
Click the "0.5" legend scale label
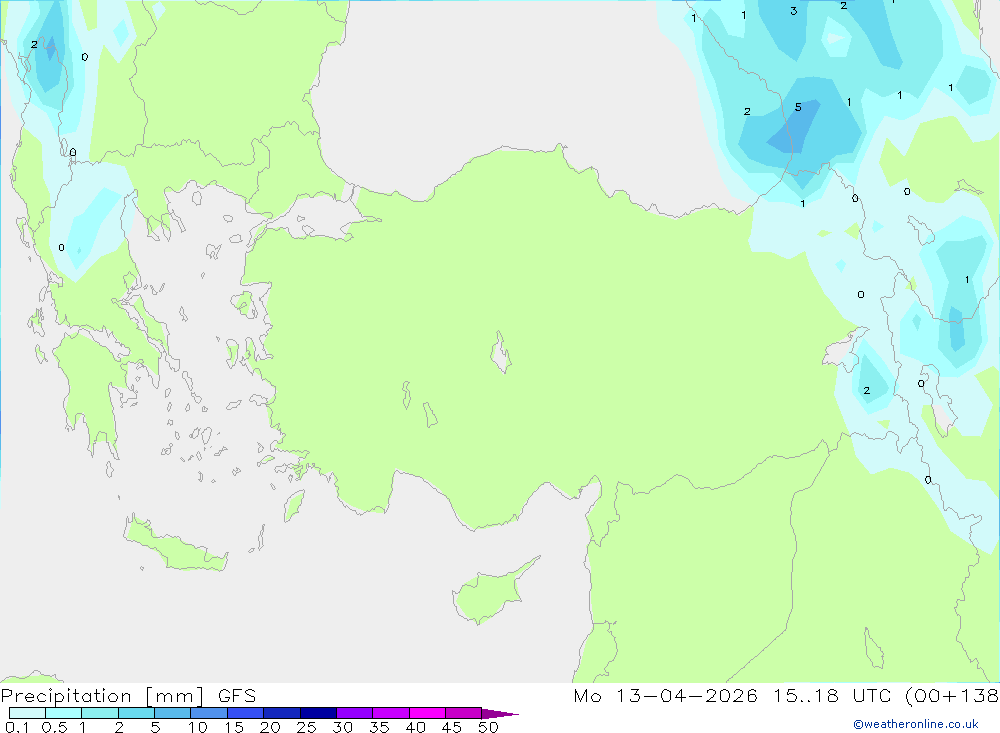(x=54, y=727)
